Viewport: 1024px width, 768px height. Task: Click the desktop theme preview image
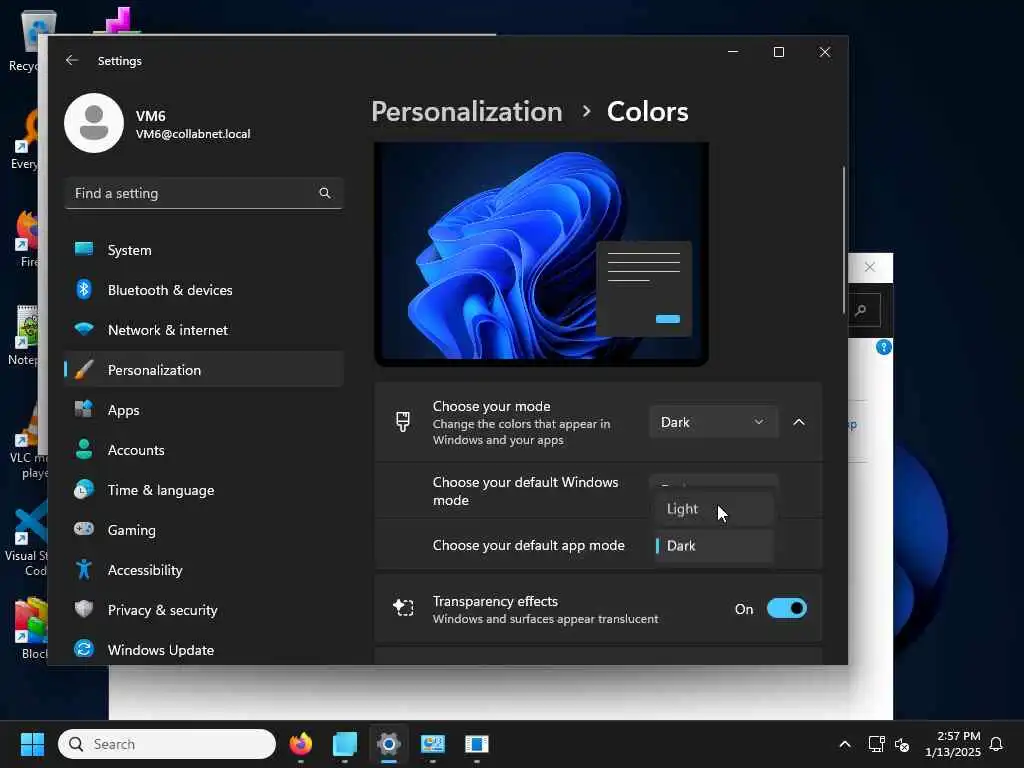click(541, 254)
